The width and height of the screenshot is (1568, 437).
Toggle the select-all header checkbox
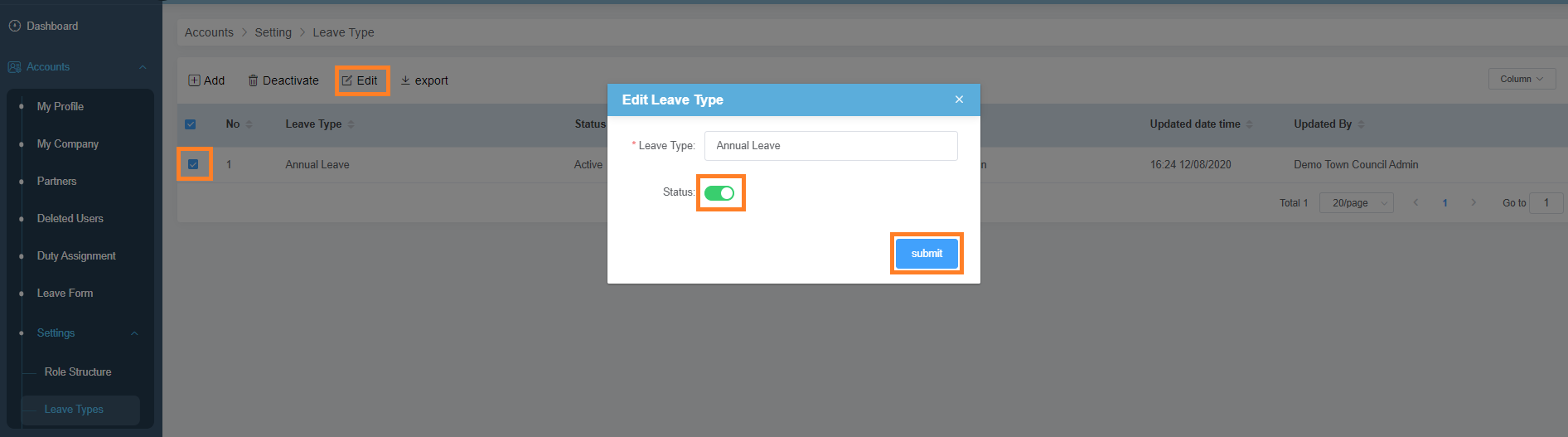tap(190, 124)
